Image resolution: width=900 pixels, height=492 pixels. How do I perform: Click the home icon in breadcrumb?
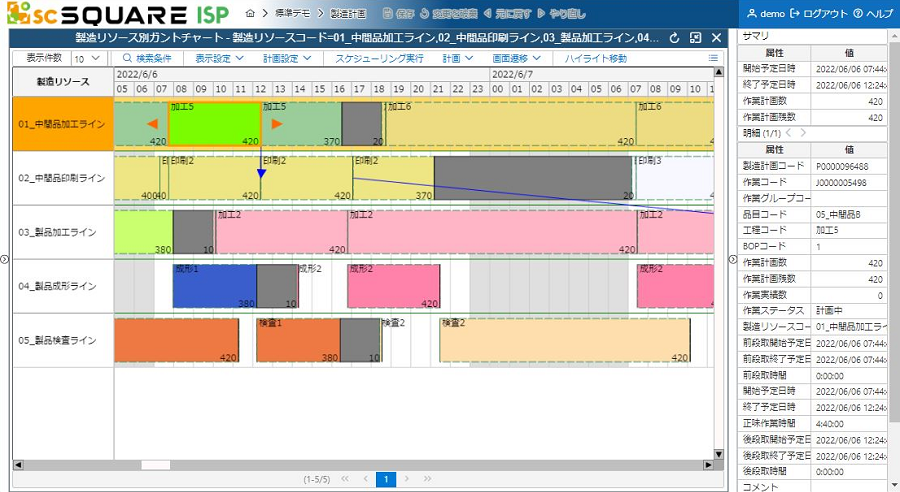click(x=250, y=14)
